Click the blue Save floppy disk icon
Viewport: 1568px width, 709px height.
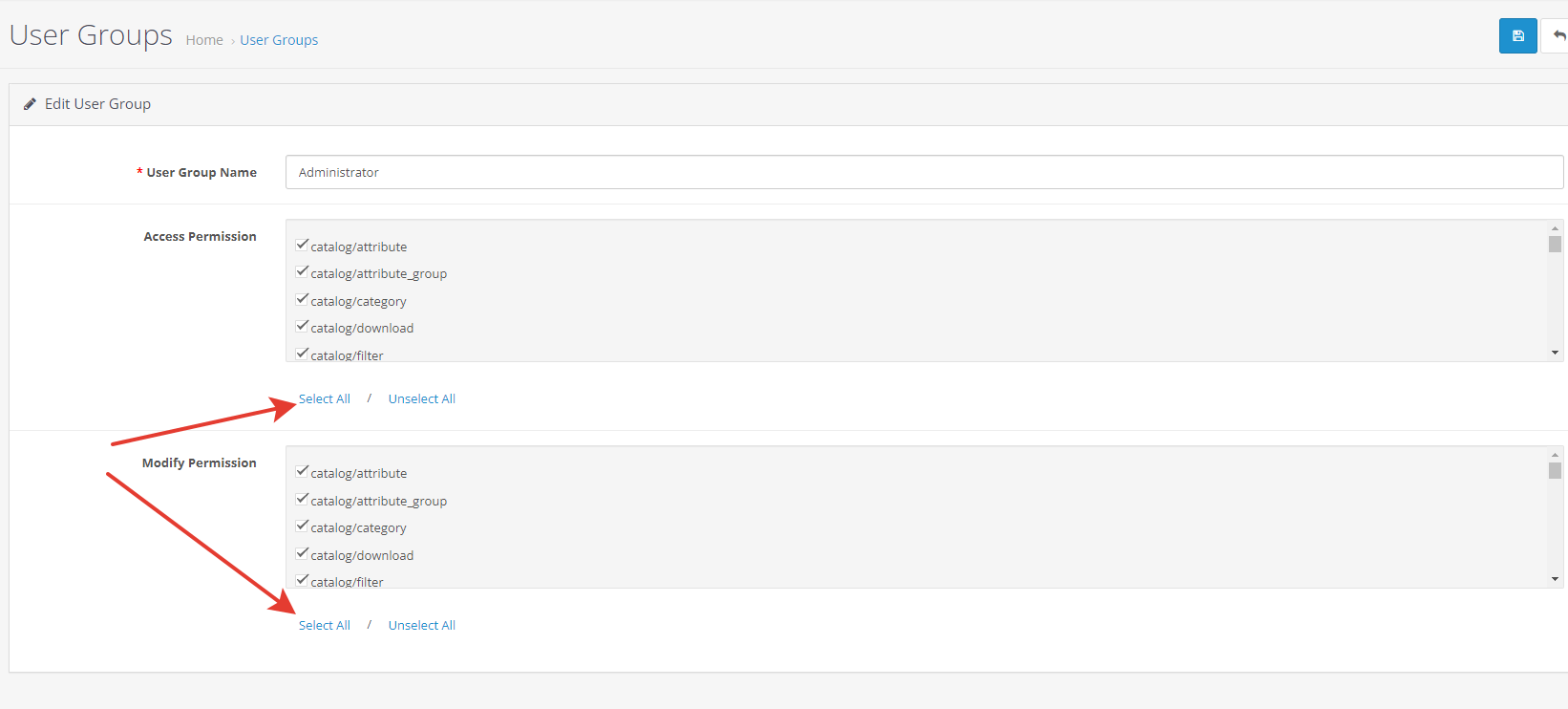coord(1517,36)
